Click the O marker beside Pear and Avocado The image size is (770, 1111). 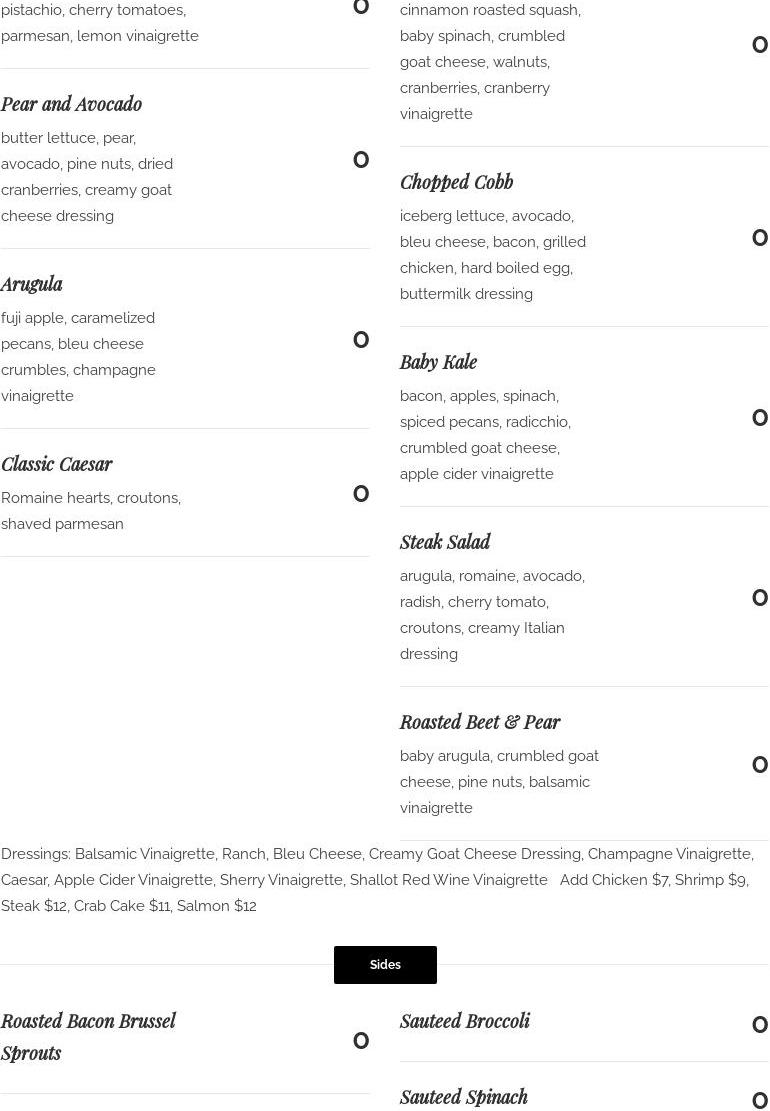[x=361, y=160]
